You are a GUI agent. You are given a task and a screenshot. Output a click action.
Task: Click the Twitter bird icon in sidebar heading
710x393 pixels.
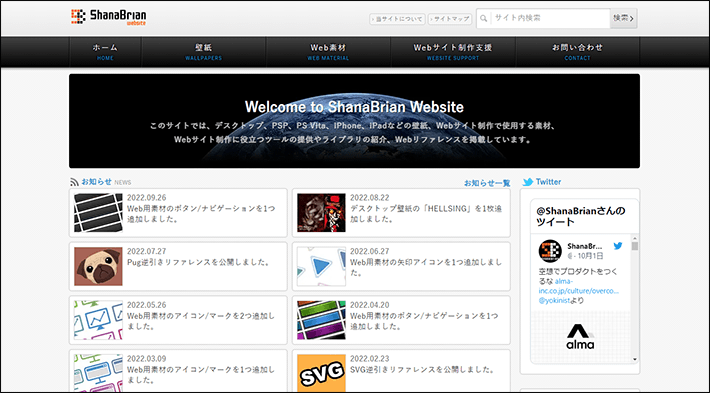[528, 182]
